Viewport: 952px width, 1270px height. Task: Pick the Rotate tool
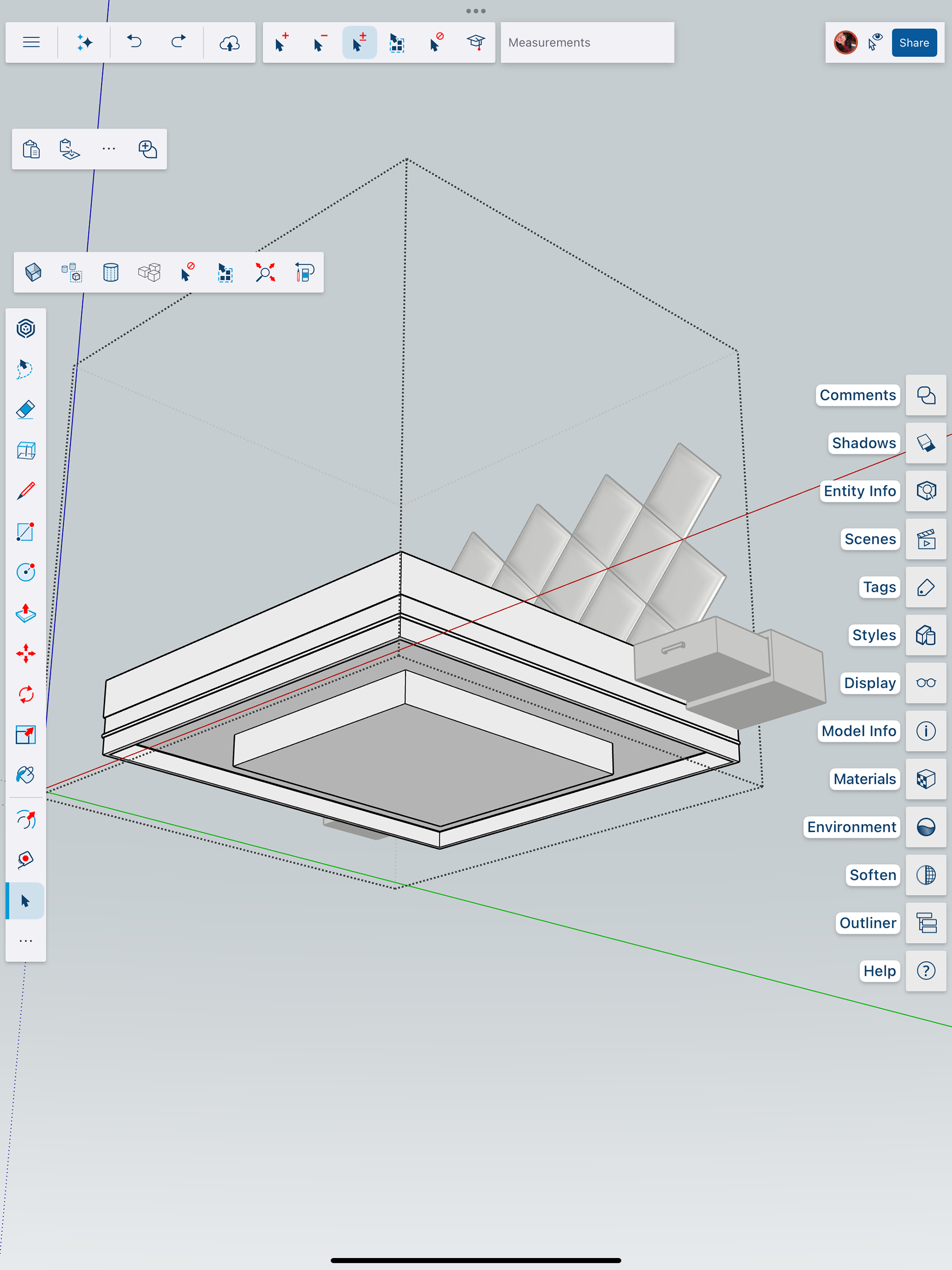[x=26, y=694]
